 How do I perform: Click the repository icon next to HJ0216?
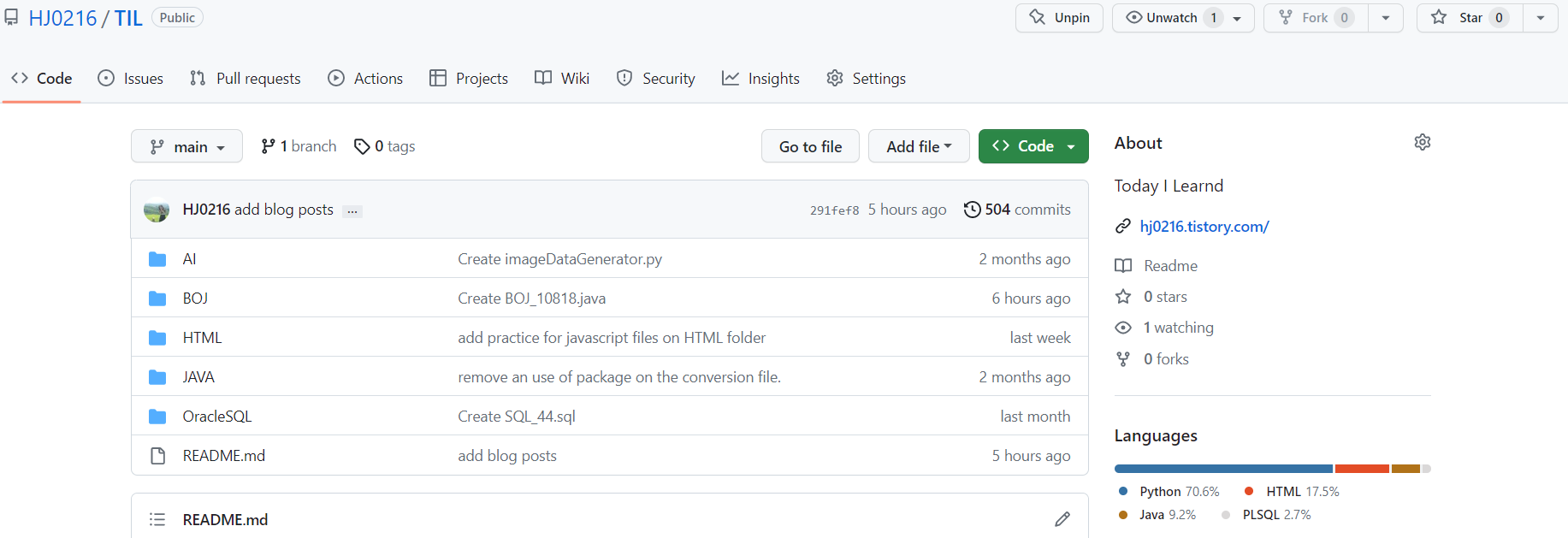[x=11, y=17]
